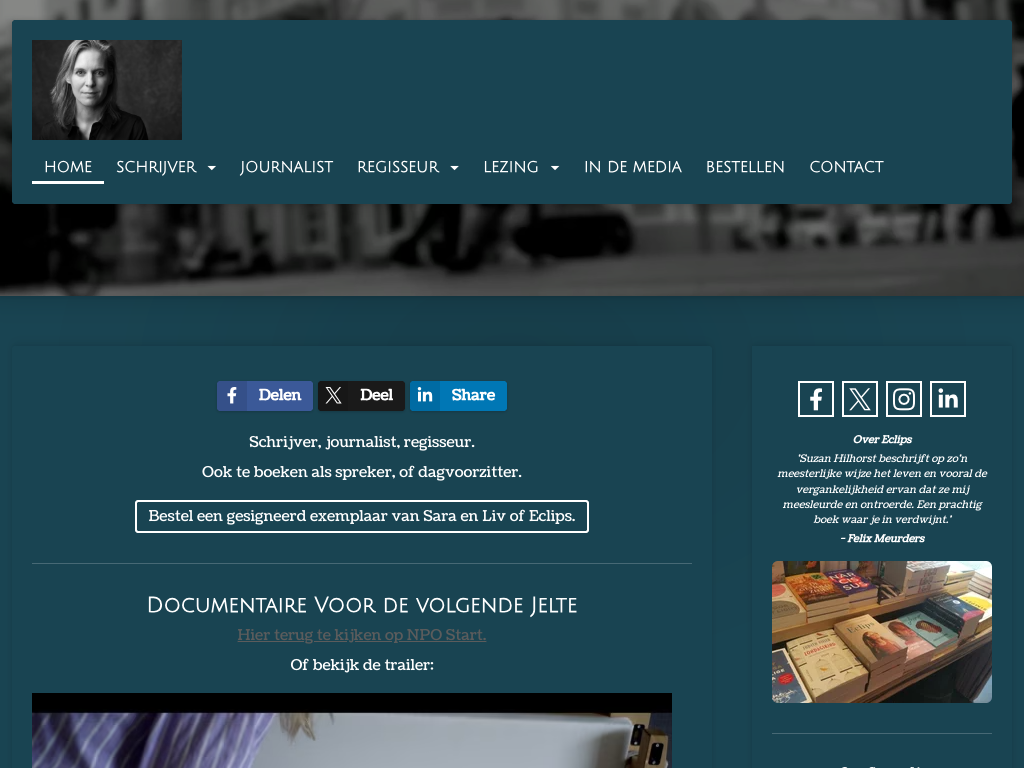Open the Facebook icon in sidebar
This screenshot has height=768, width=1024.
pyautogui.click(x=815, y=399)
